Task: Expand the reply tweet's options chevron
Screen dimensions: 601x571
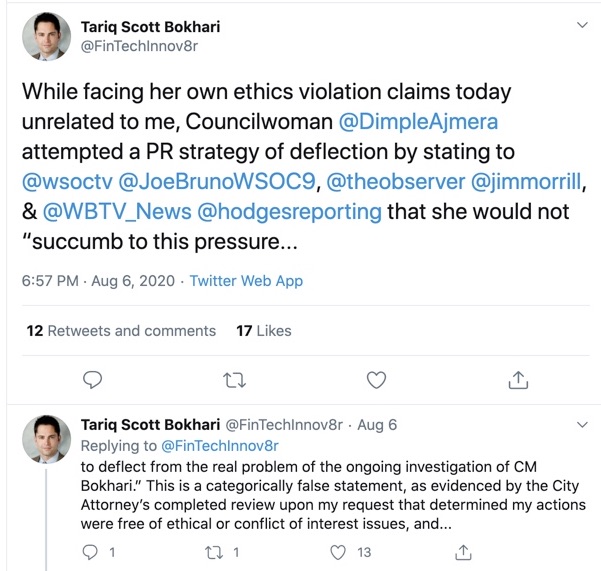Action: 583,425
